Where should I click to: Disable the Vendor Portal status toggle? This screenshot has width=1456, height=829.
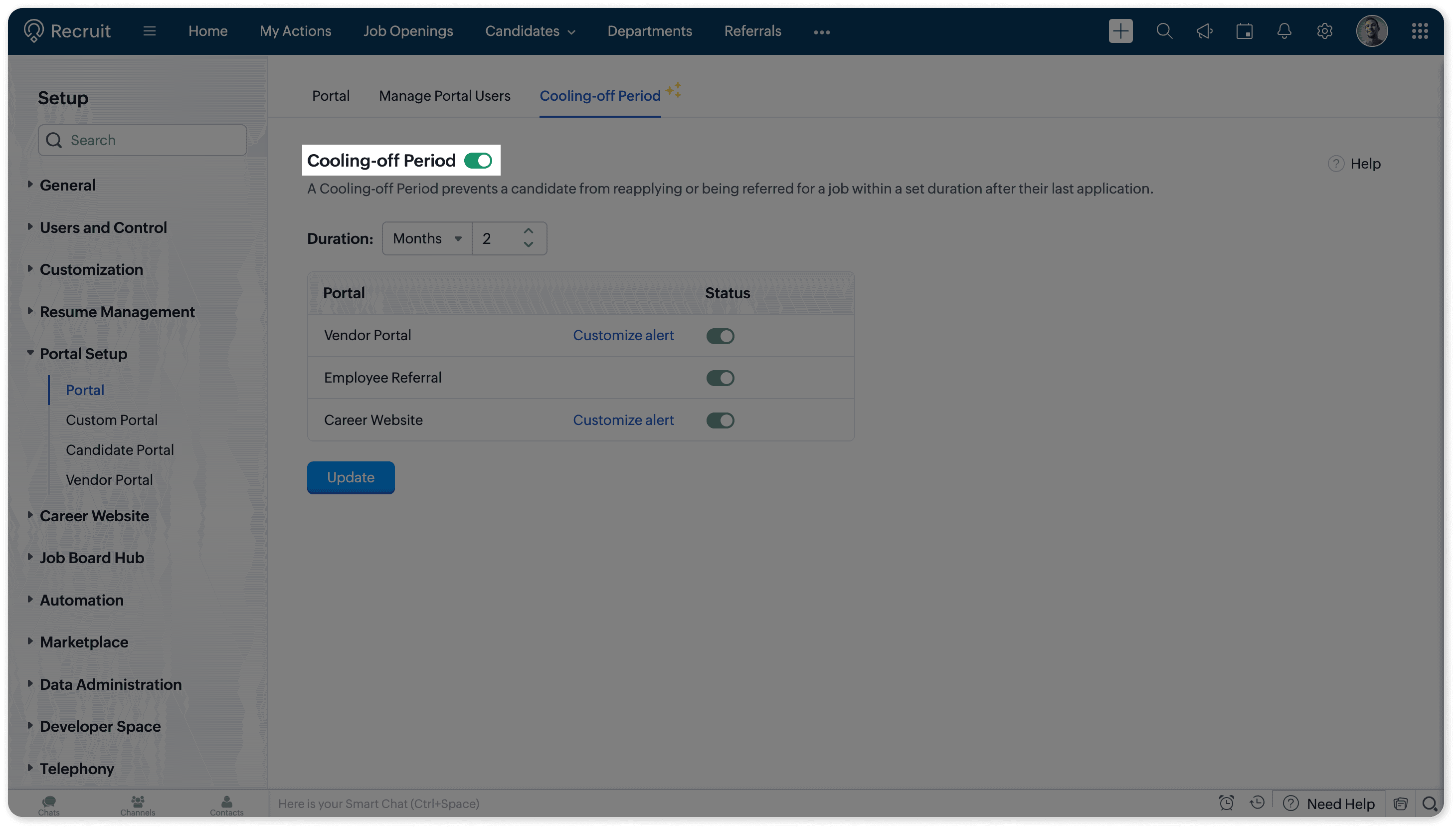(720, 336)
